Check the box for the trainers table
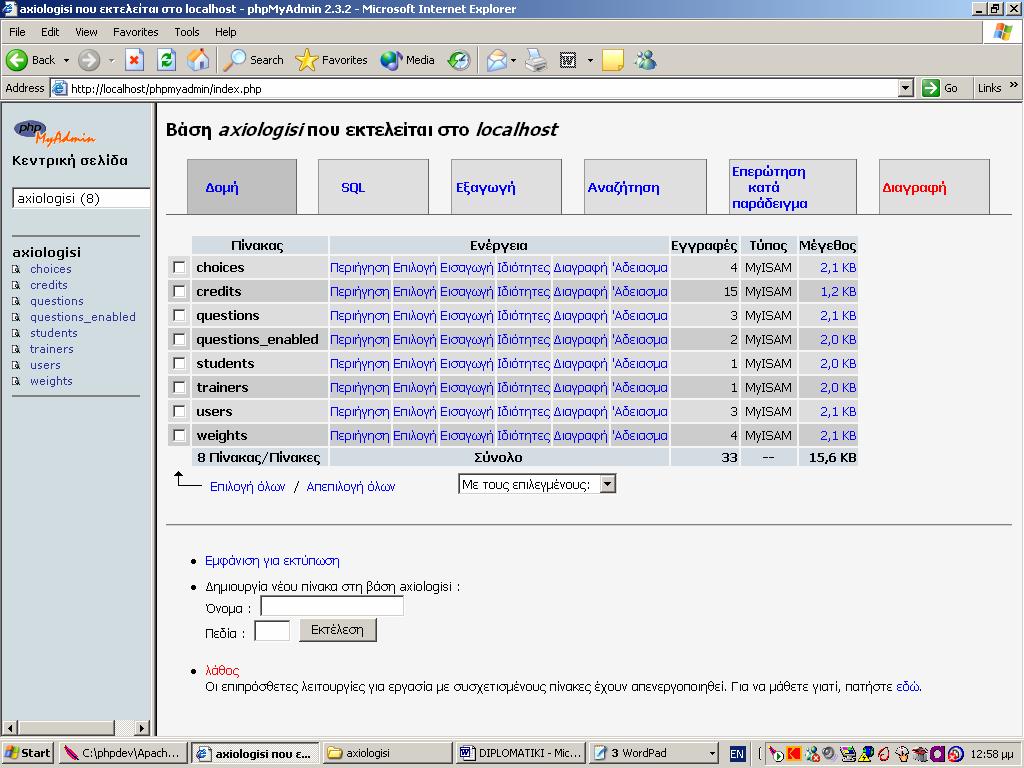This screenshot has height=768, width=1024. point(179,387)
